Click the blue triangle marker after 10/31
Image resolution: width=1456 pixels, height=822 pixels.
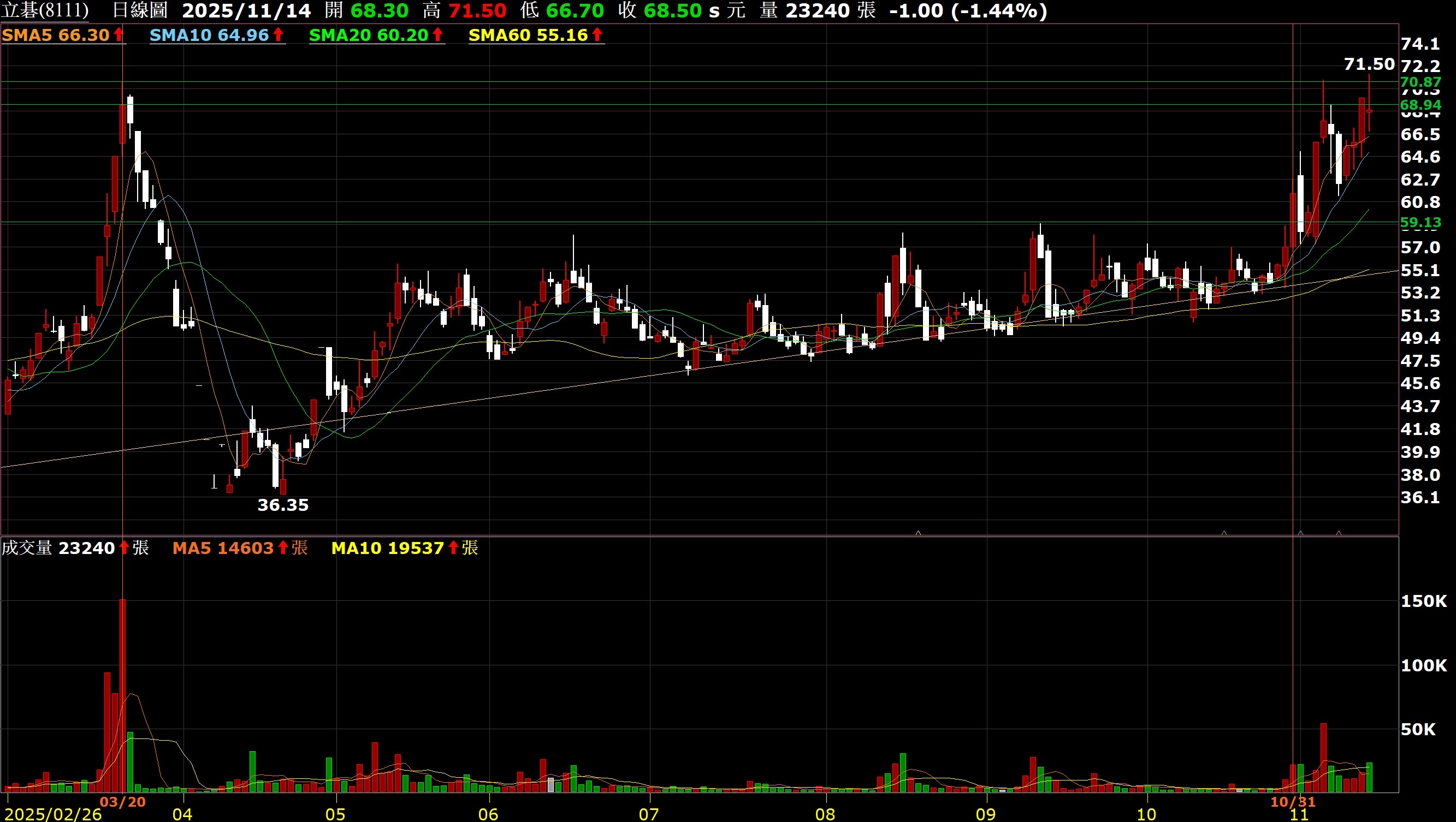tap(1300, 533)
